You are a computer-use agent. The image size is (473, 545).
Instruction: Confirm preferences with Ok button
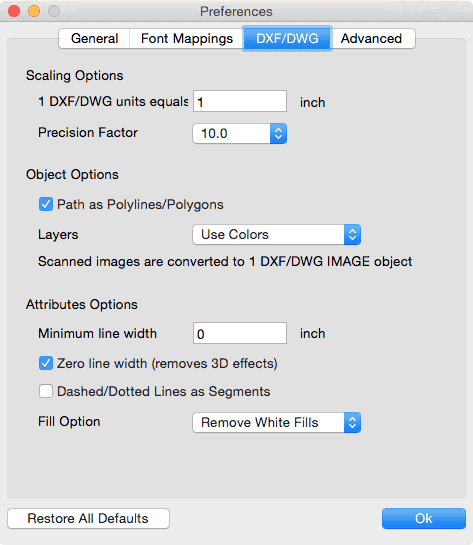tap(424, 519)
